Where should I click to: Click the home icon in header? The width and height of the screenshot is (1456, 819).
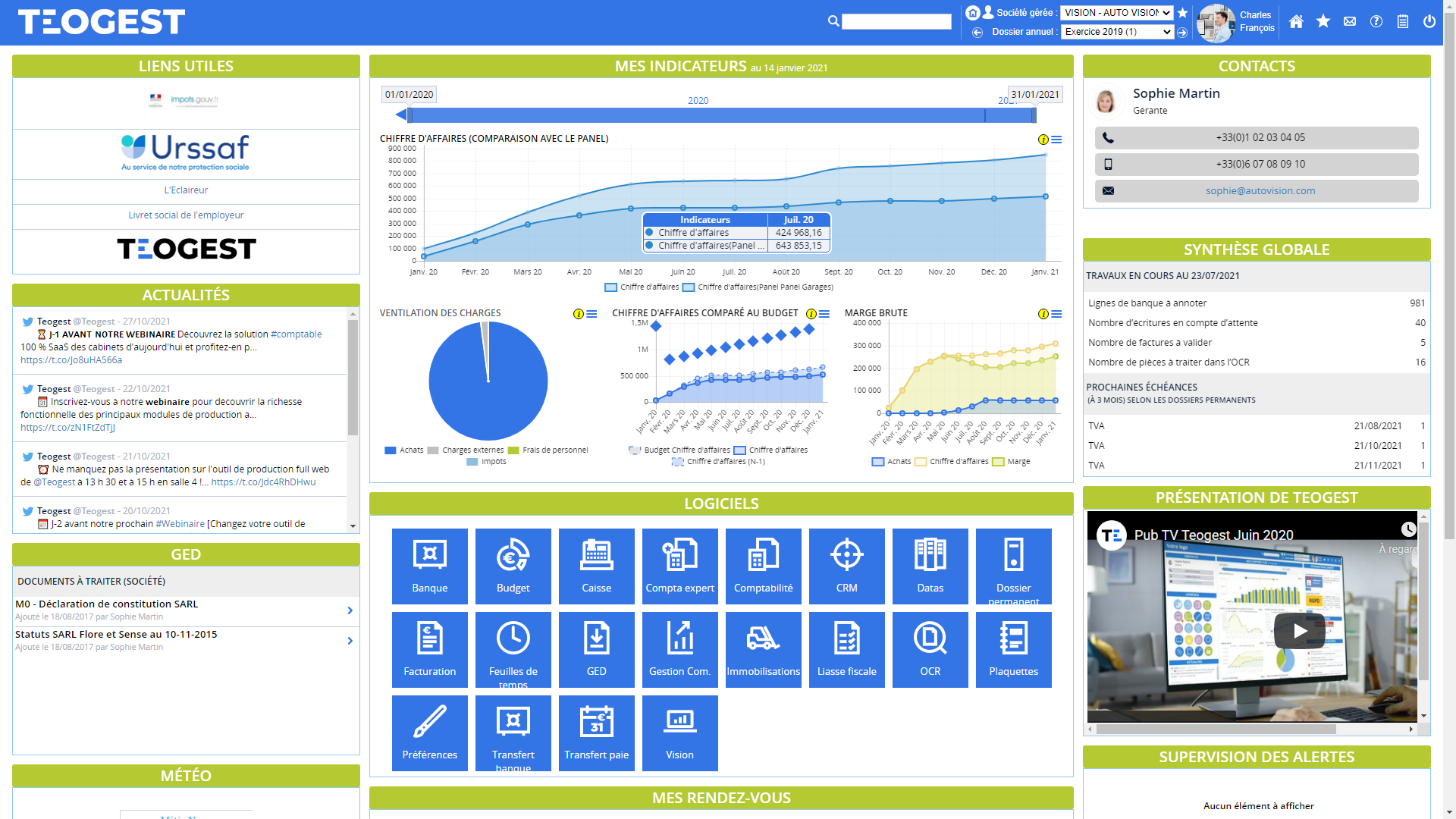(x=1296, y=21)
